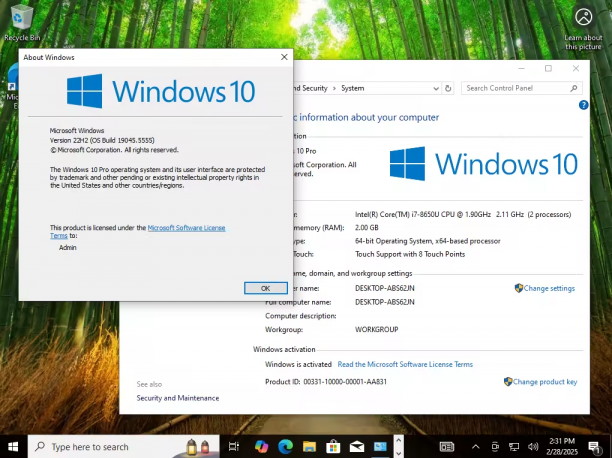Click the Change settings shield link

click(544, 288)
